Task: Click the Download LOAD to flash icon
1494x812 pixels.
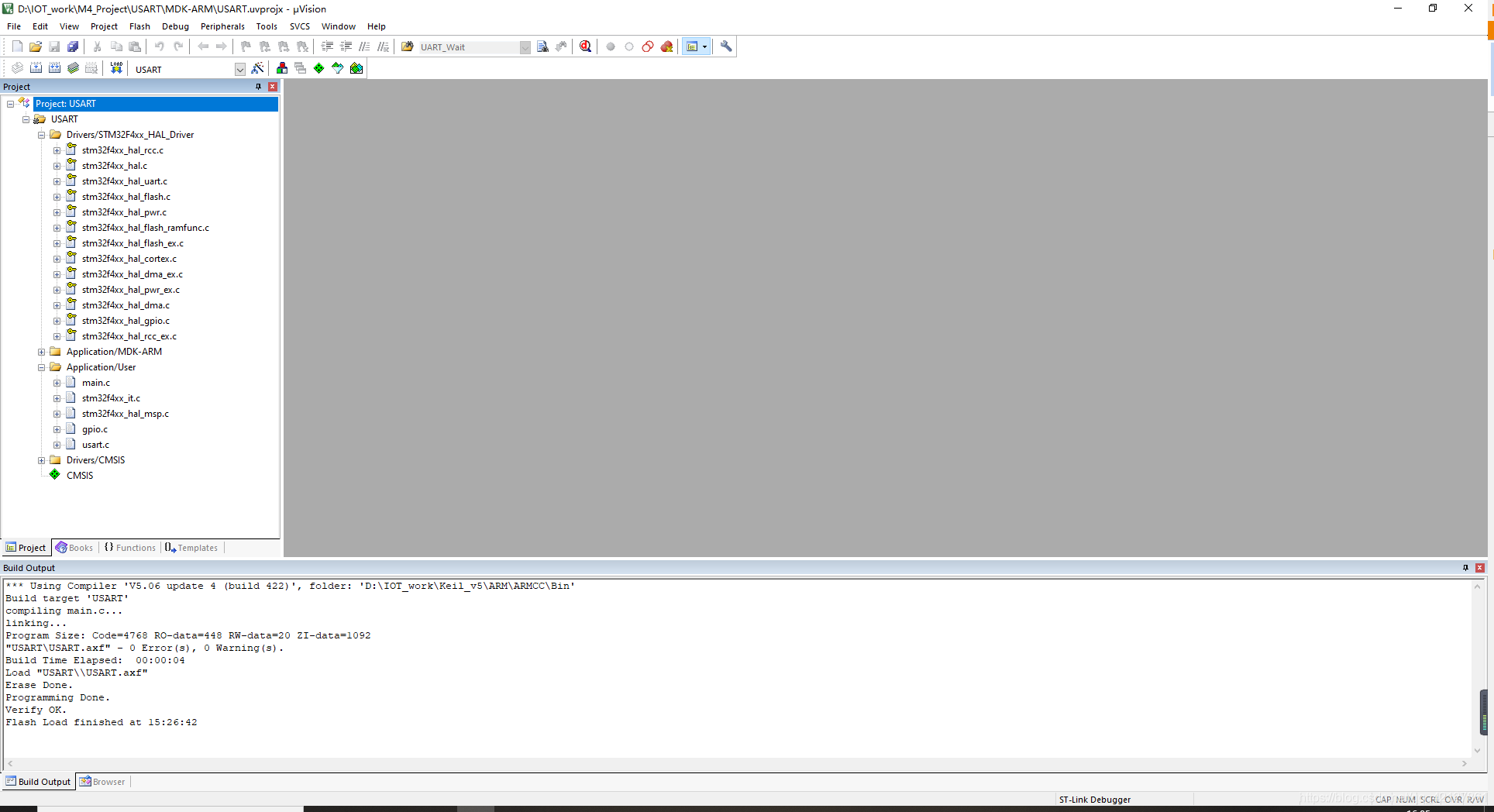Action: coord(116,68)
